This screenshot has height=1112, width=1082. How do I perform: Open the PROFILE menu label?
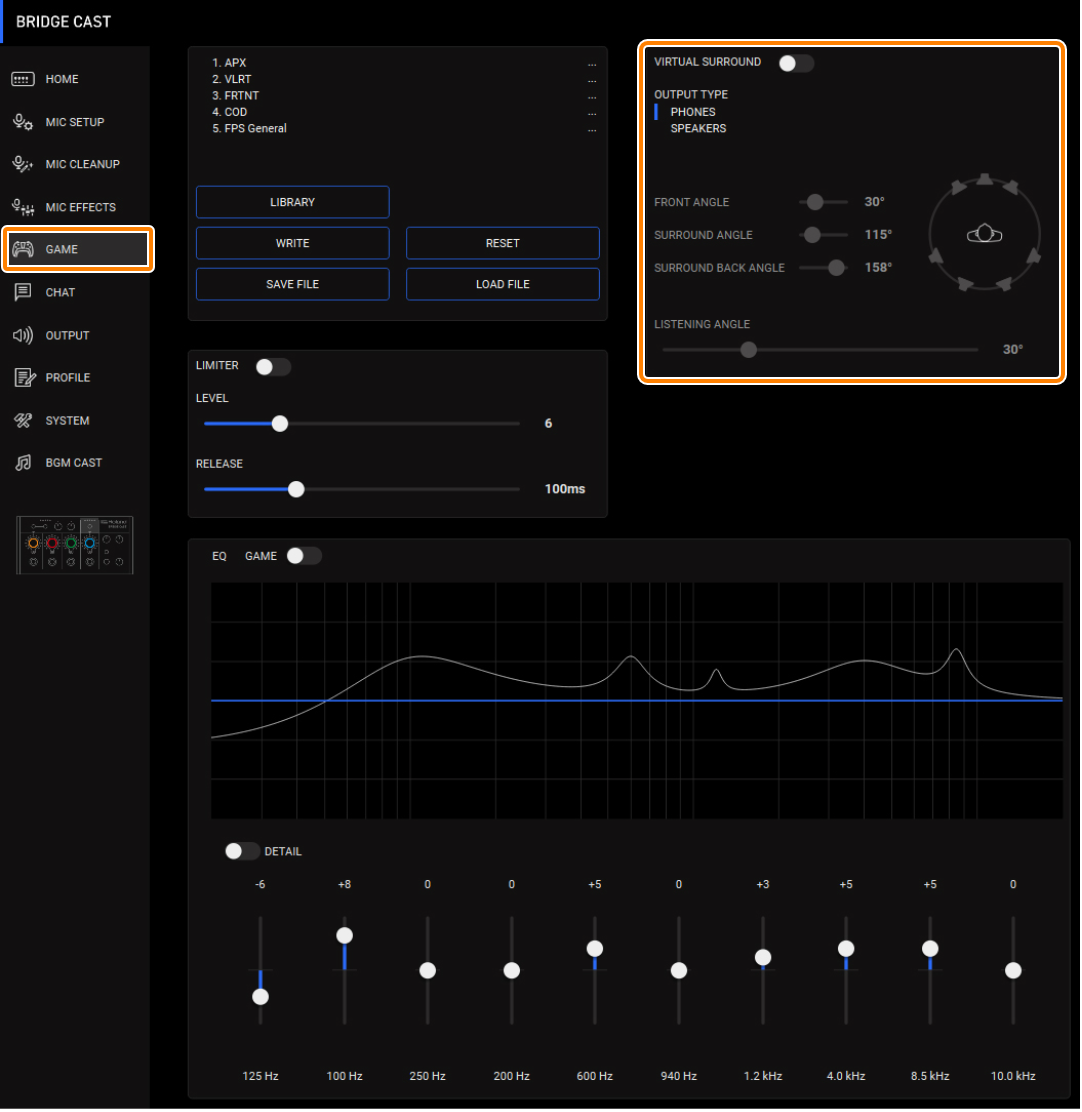[x=67, y=378]
